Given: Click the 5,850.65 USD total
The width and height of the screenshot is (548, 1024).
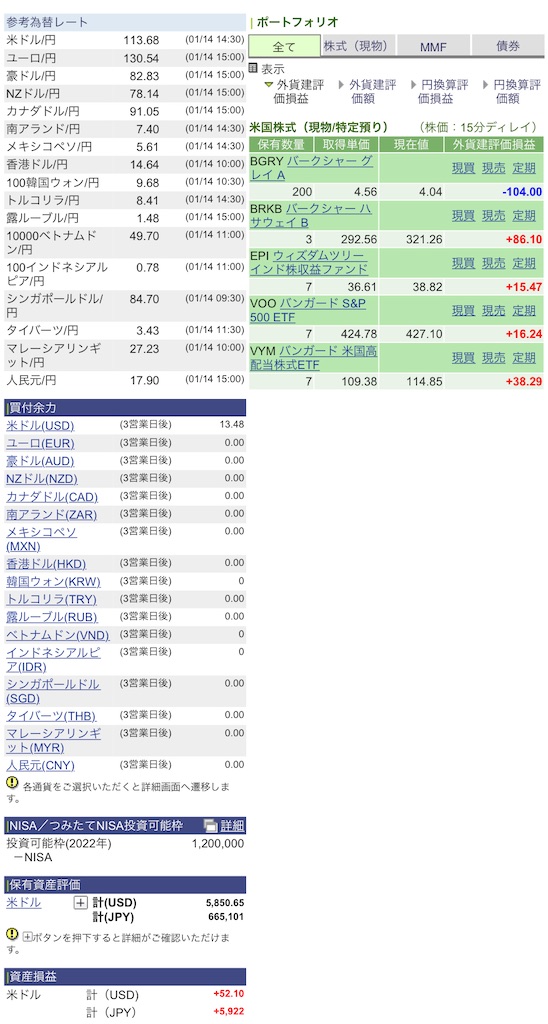Looking at the screenshot, I should (225, 903).
